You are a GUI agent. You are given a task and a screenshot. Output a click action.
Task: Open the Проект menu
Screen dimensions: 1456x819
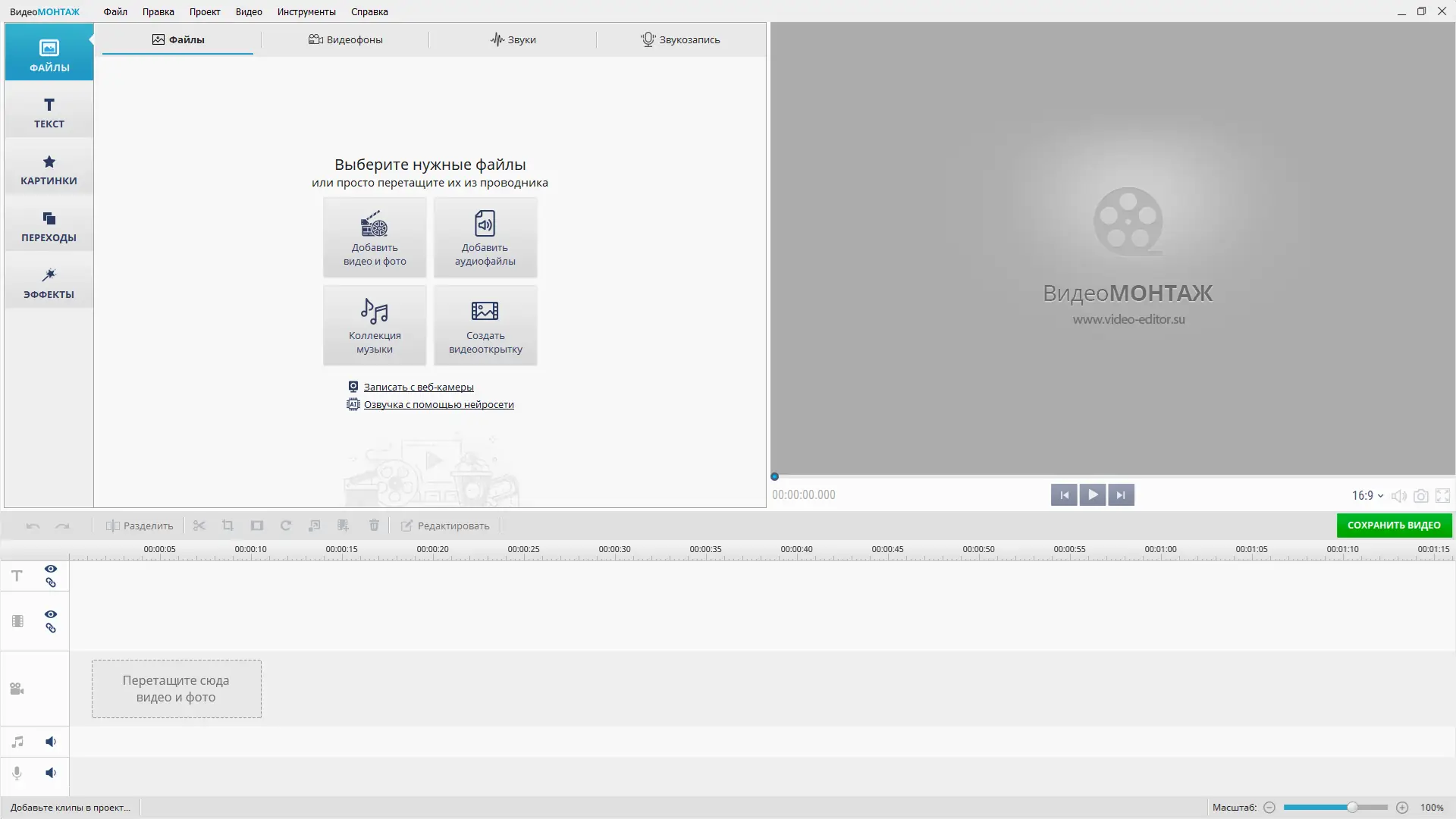(x=205, y=11)
